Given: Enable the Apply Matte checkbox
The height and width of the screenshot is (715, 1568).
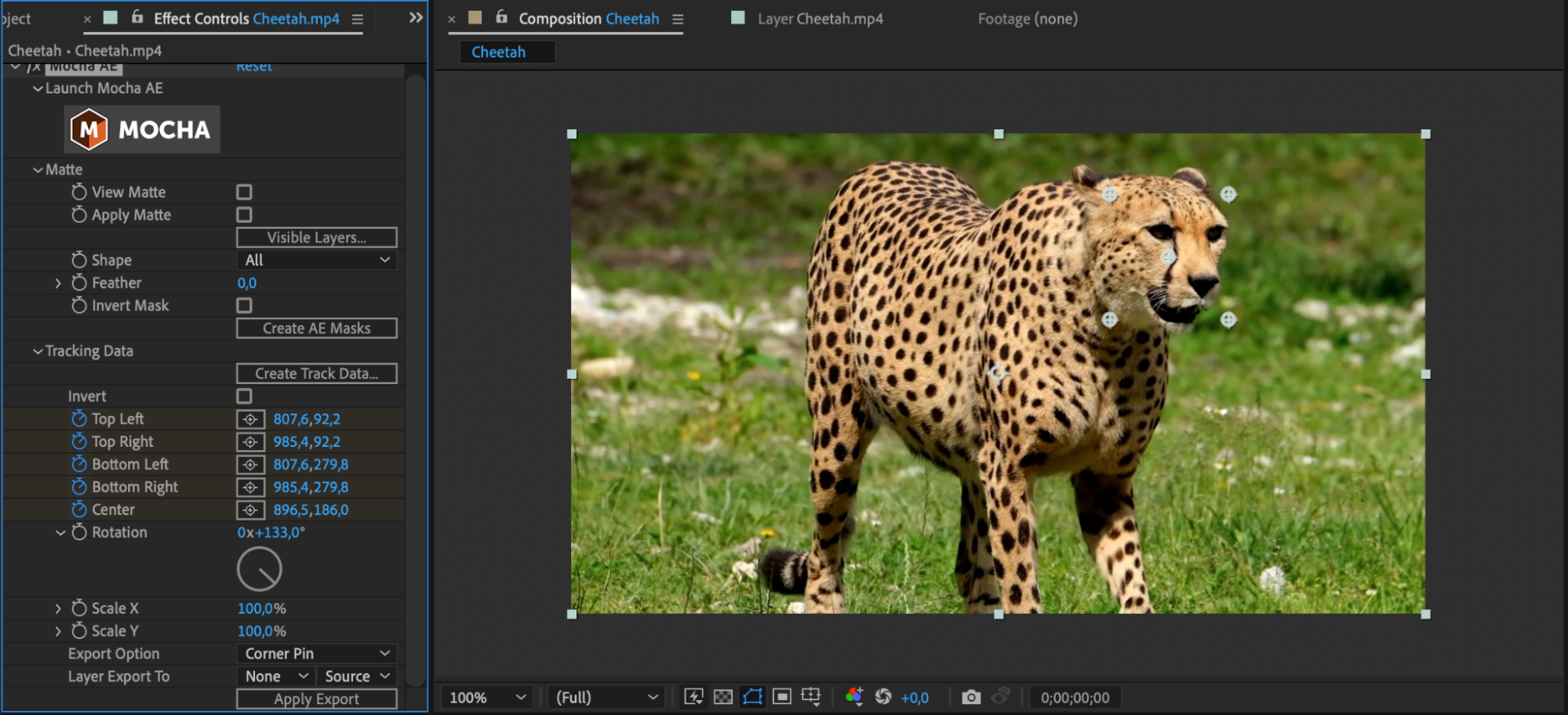Looking at the screenshot, I should pos(245,215).
